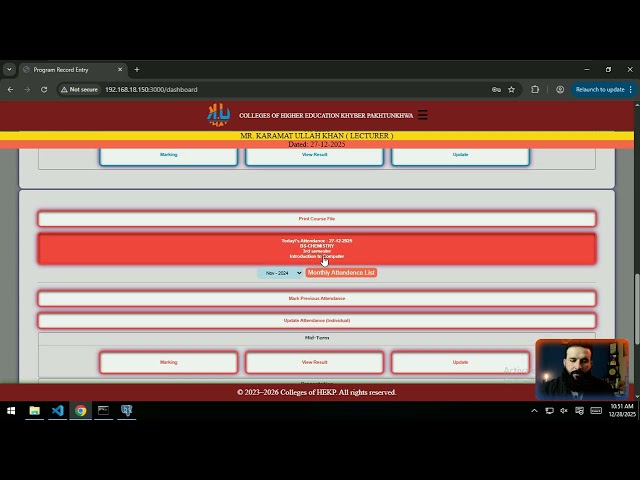The width and height of the screenshot is (640, 480).
Task: Open Today's Attendance for BS-Chemistry
Action: [x=317, y=249]
